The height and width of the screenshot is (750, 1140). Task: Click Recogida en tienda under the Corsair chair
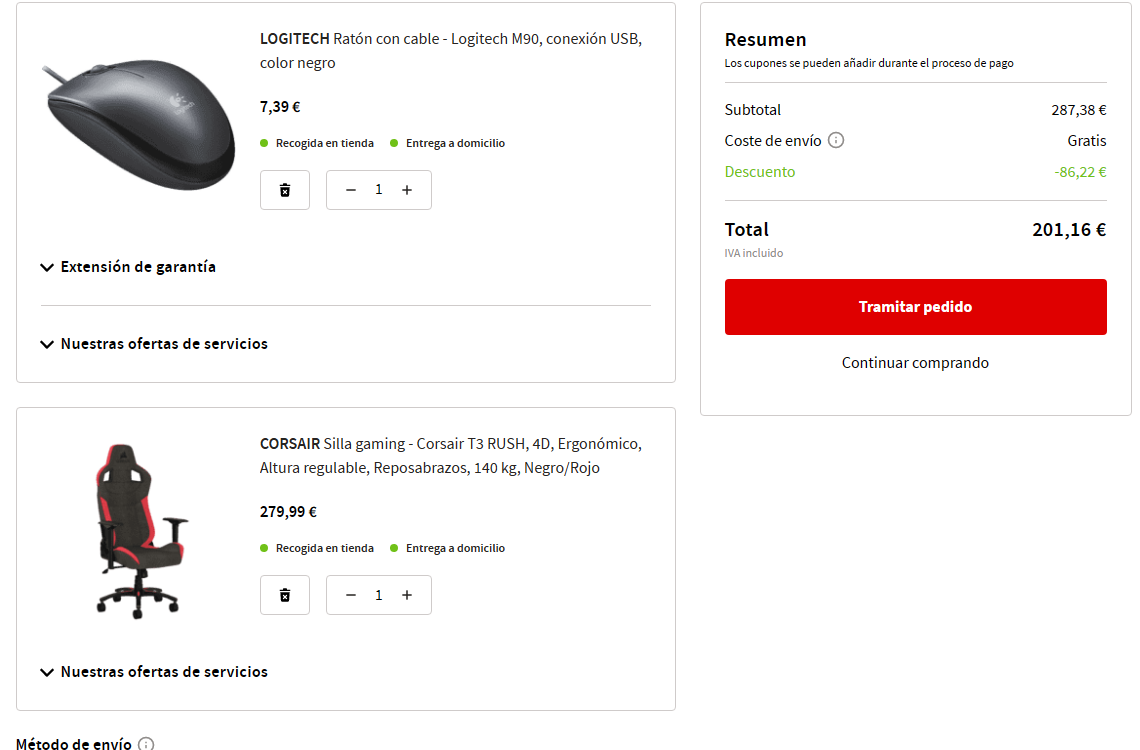tap(317, 548)
